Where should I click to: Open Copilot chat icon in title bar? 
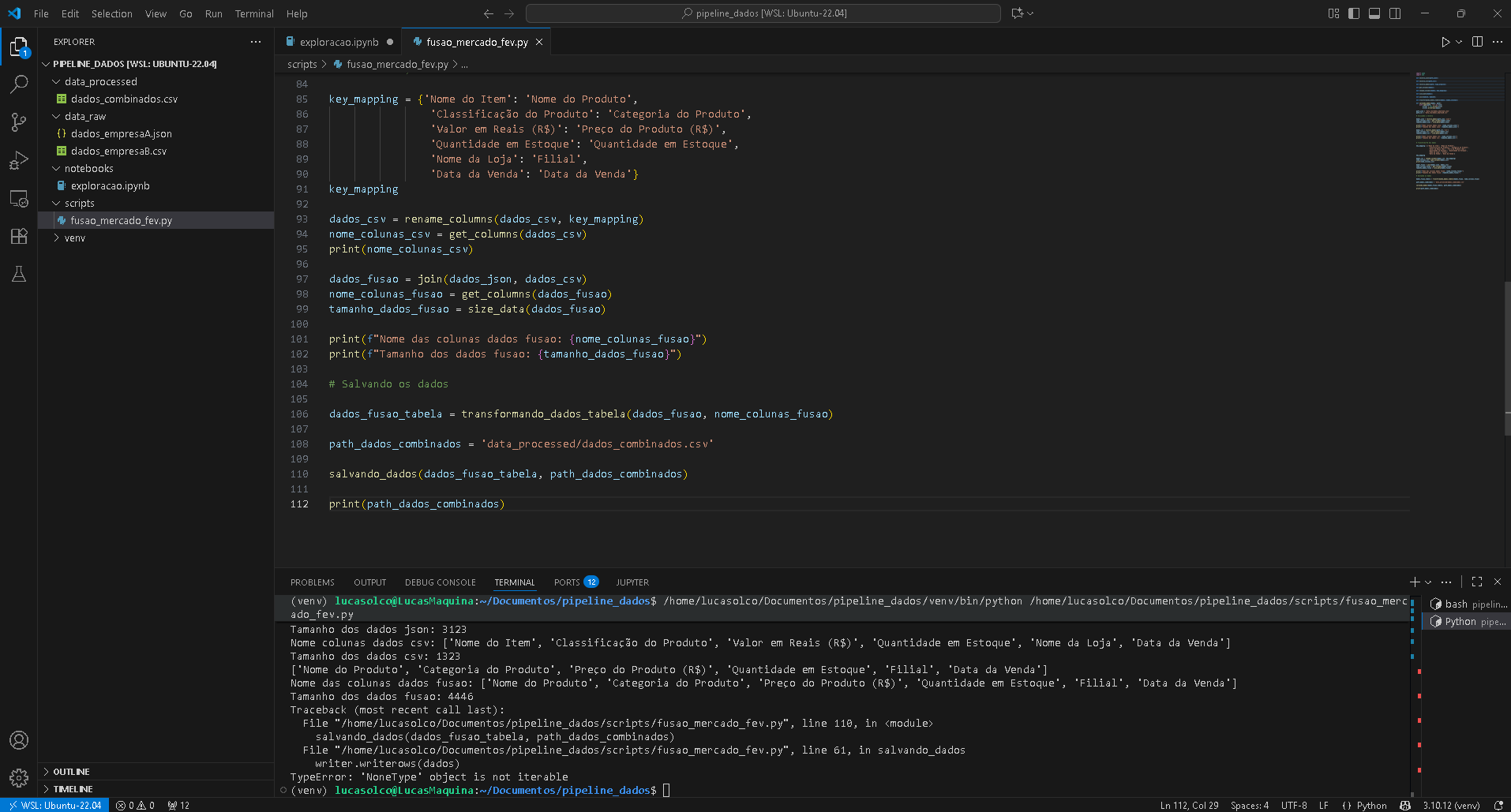1018,13
